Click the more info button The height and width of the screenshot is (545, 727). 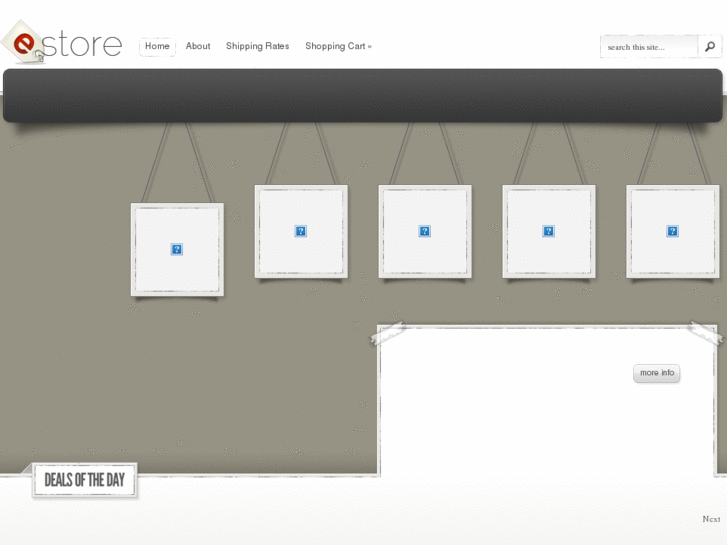coord(657,373)
